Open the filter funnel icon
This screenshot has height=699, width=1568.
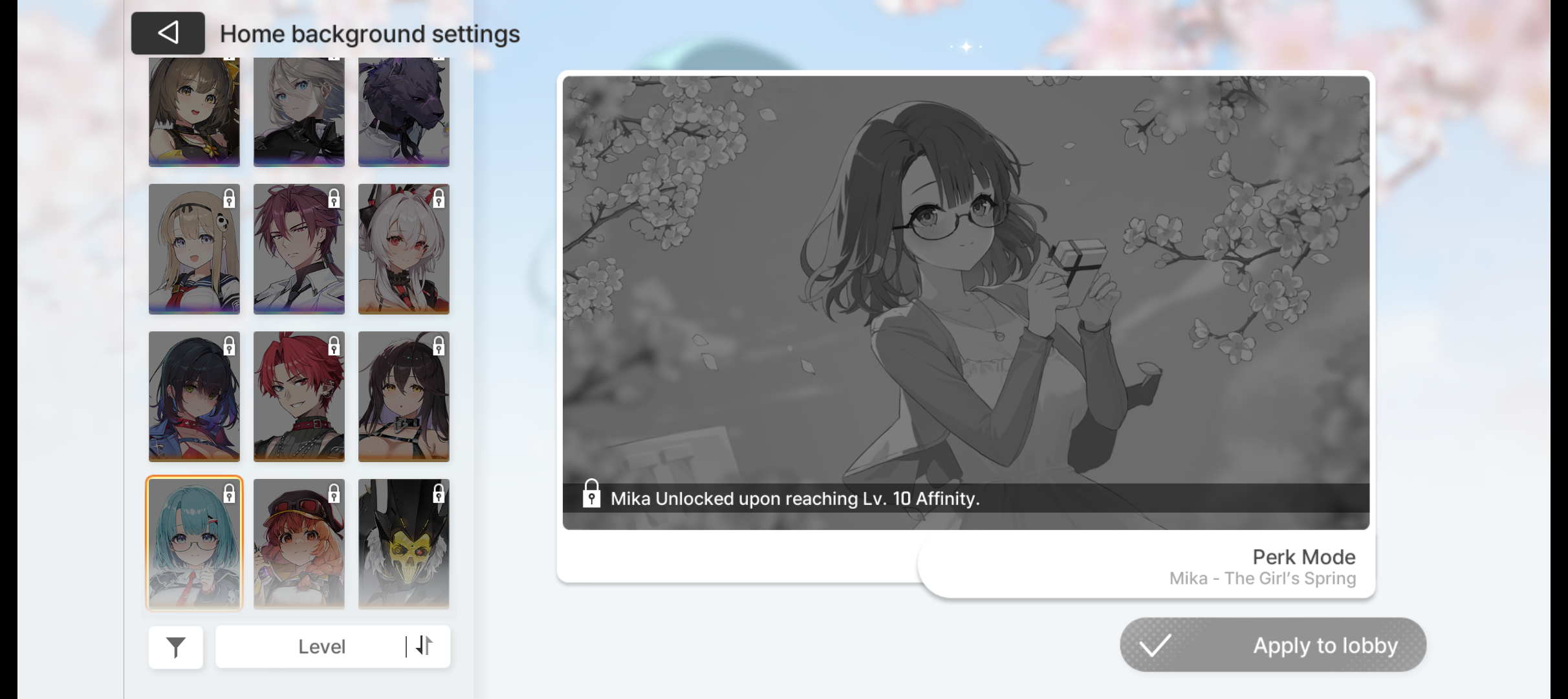(175, 647)
